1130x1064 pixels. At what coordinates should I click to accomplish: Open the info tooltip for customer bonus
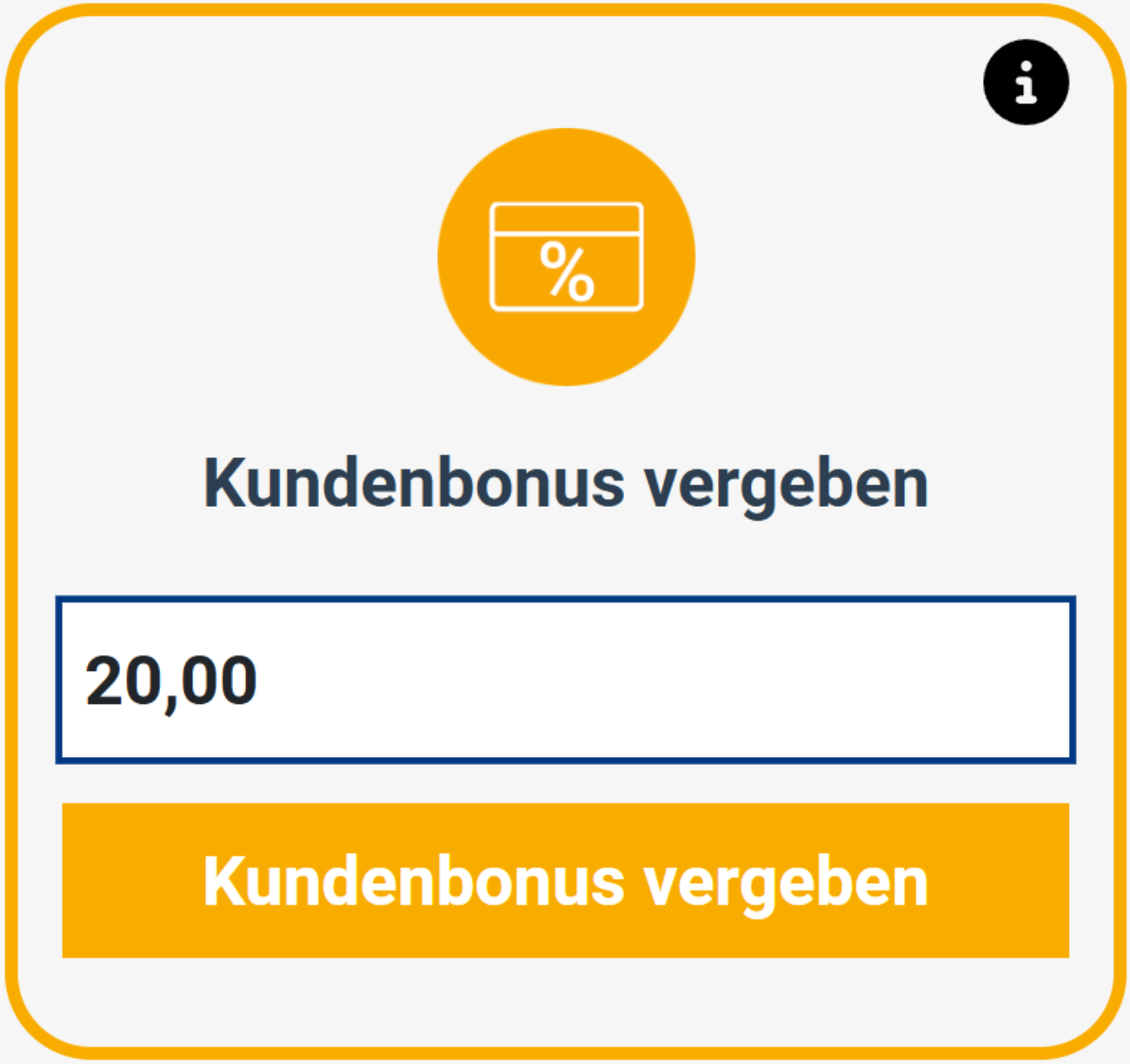point(1026,83)
